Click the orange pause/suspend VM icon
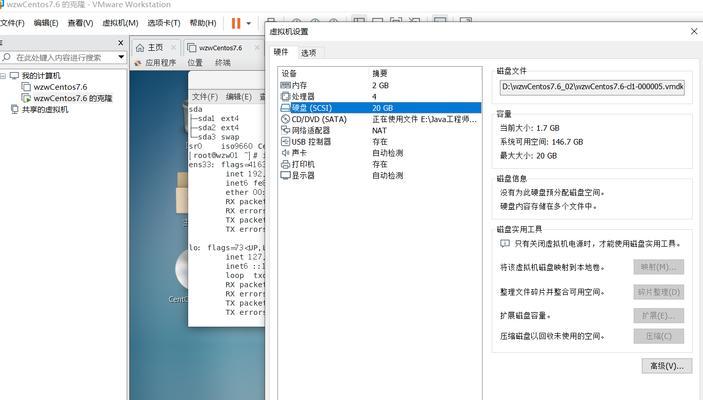Image resolution: width=703 pixels, height=400 pixels. coord(236,23)
